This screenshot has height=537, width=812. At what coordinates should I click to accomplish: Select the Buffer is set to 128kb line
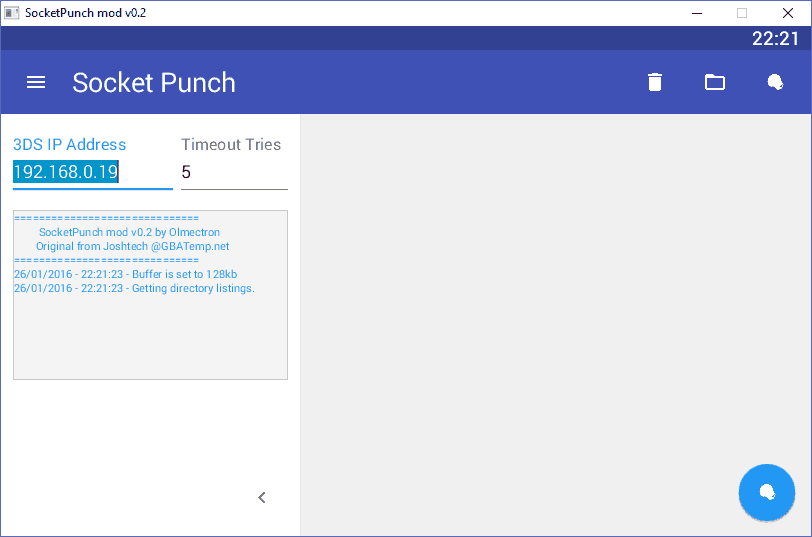[125, 274]
